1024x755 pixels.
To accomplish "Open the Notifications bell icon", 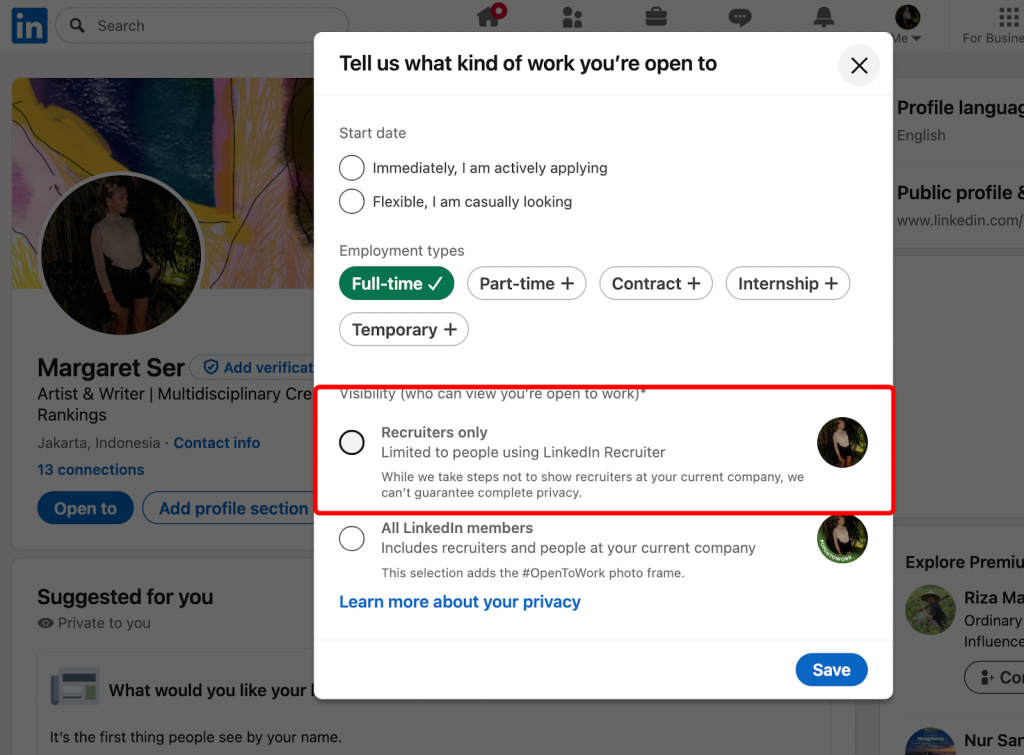I will coord(824,17).
